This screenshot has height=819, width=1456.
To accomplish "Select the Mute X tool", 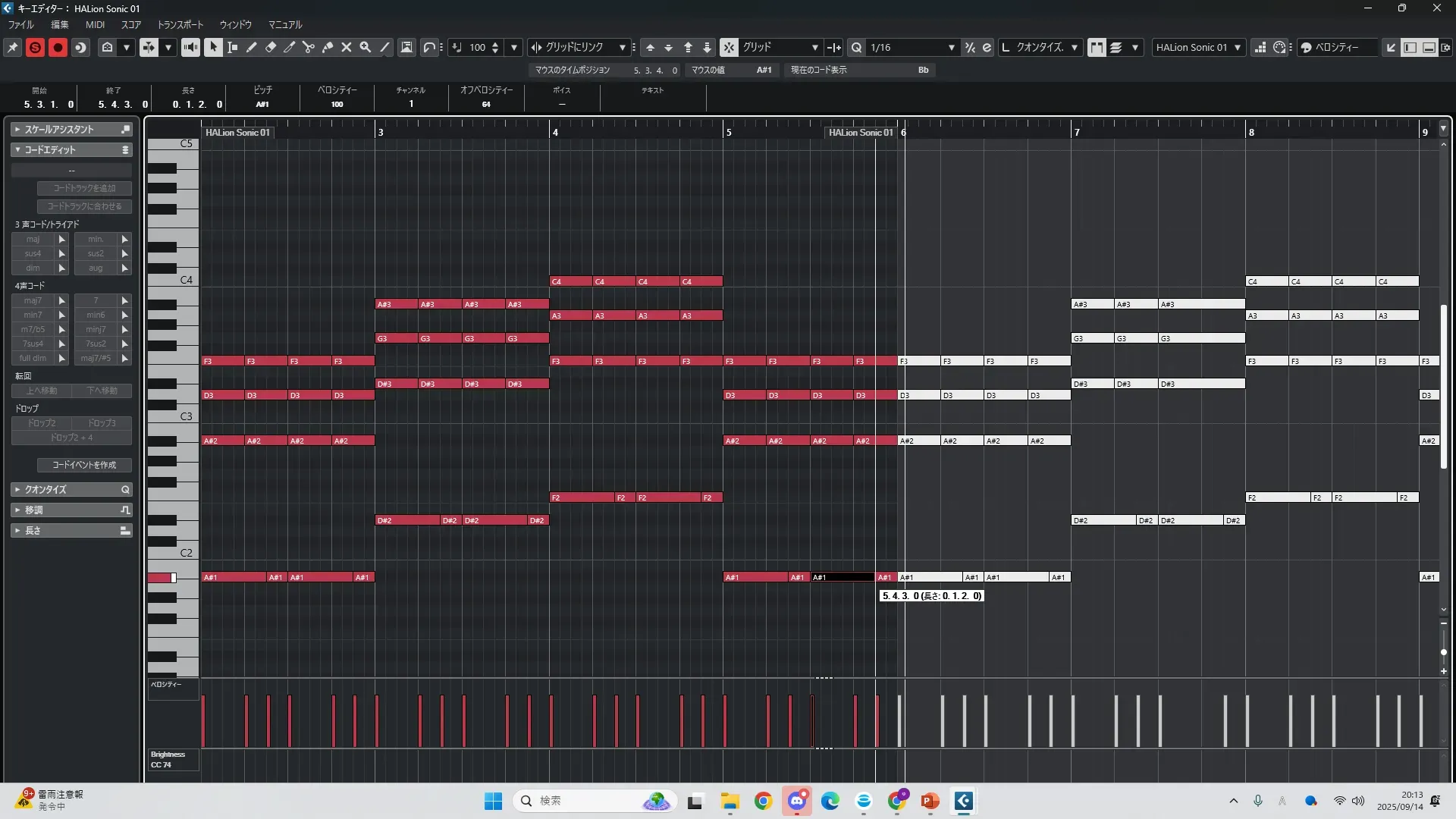I will pyautogui.click(x=347, y=47).
